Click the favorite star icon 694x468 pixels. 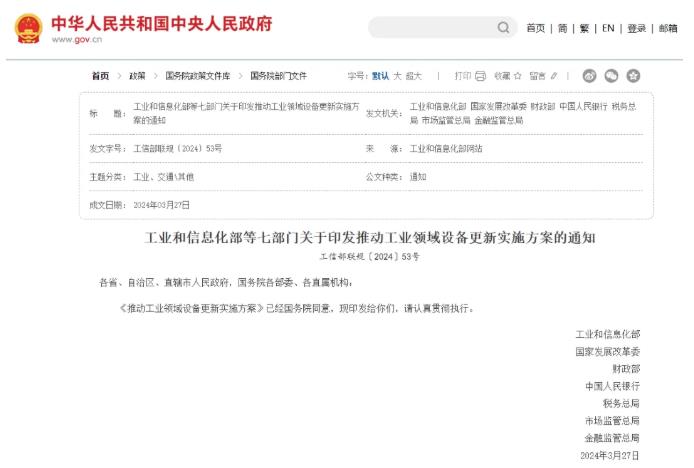tap(519, 76)
